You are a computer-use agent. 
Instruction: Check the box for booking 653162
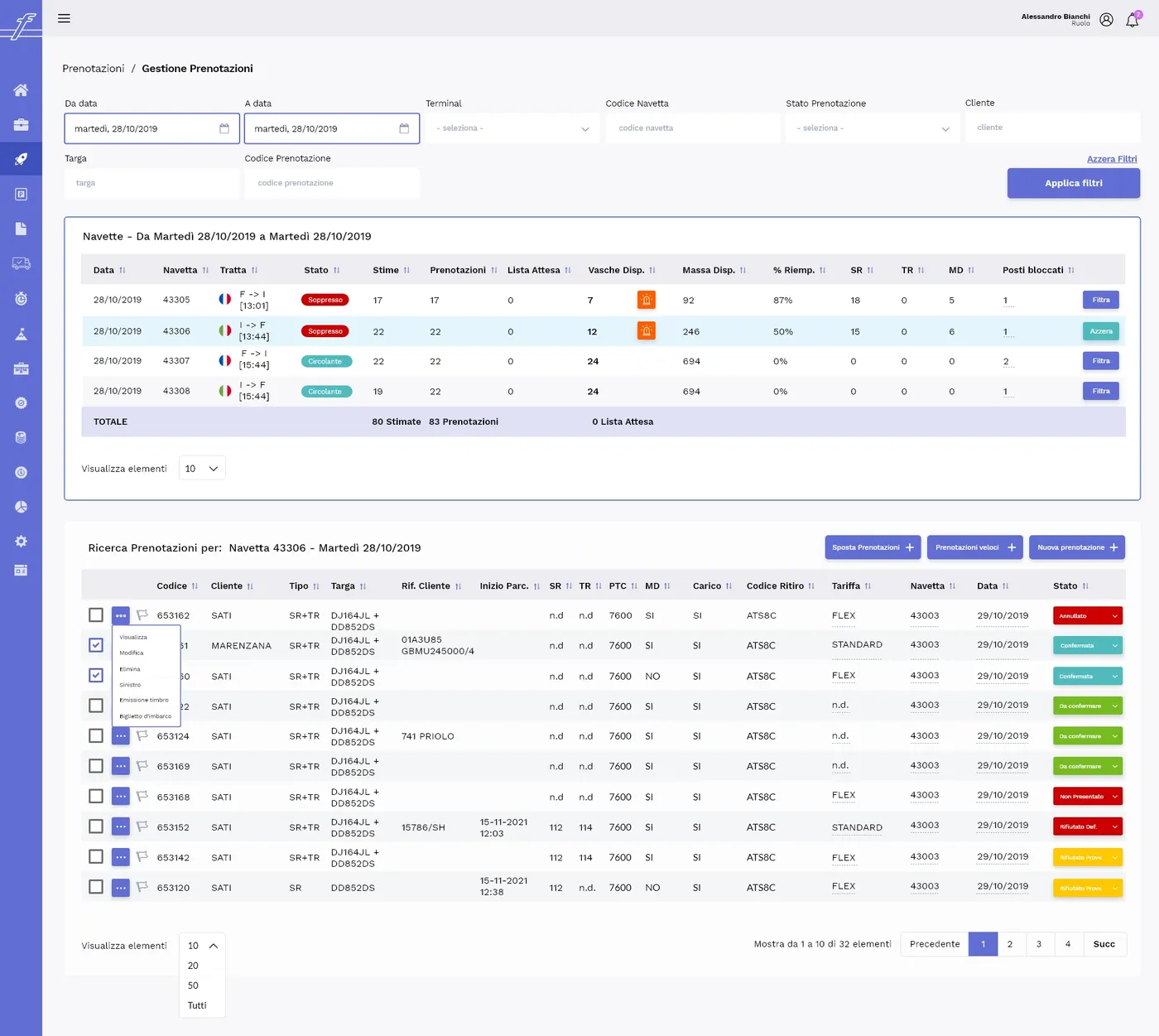[96, 615]
